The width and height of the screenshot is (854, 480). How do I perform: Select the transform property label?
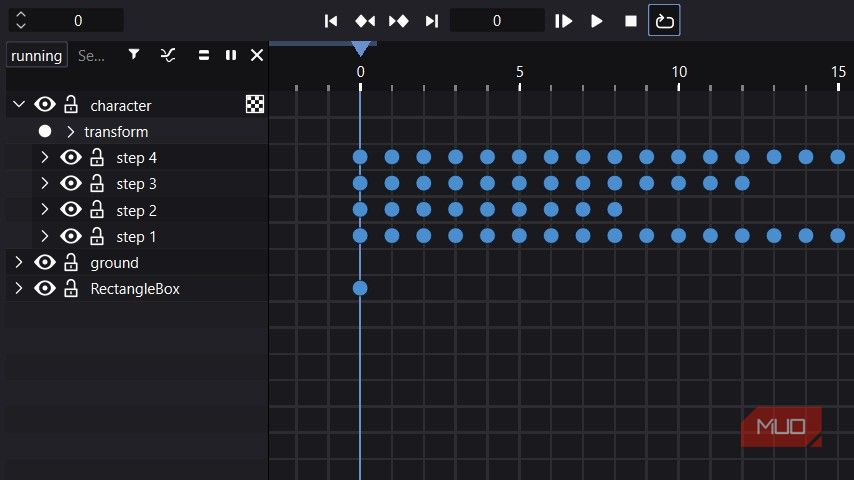[x=116, y=132]
